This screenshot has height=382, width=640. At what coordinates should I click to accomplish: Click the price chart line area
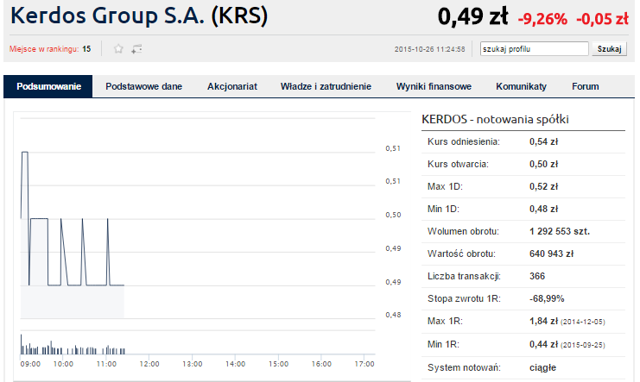click(x=198, y=218)
